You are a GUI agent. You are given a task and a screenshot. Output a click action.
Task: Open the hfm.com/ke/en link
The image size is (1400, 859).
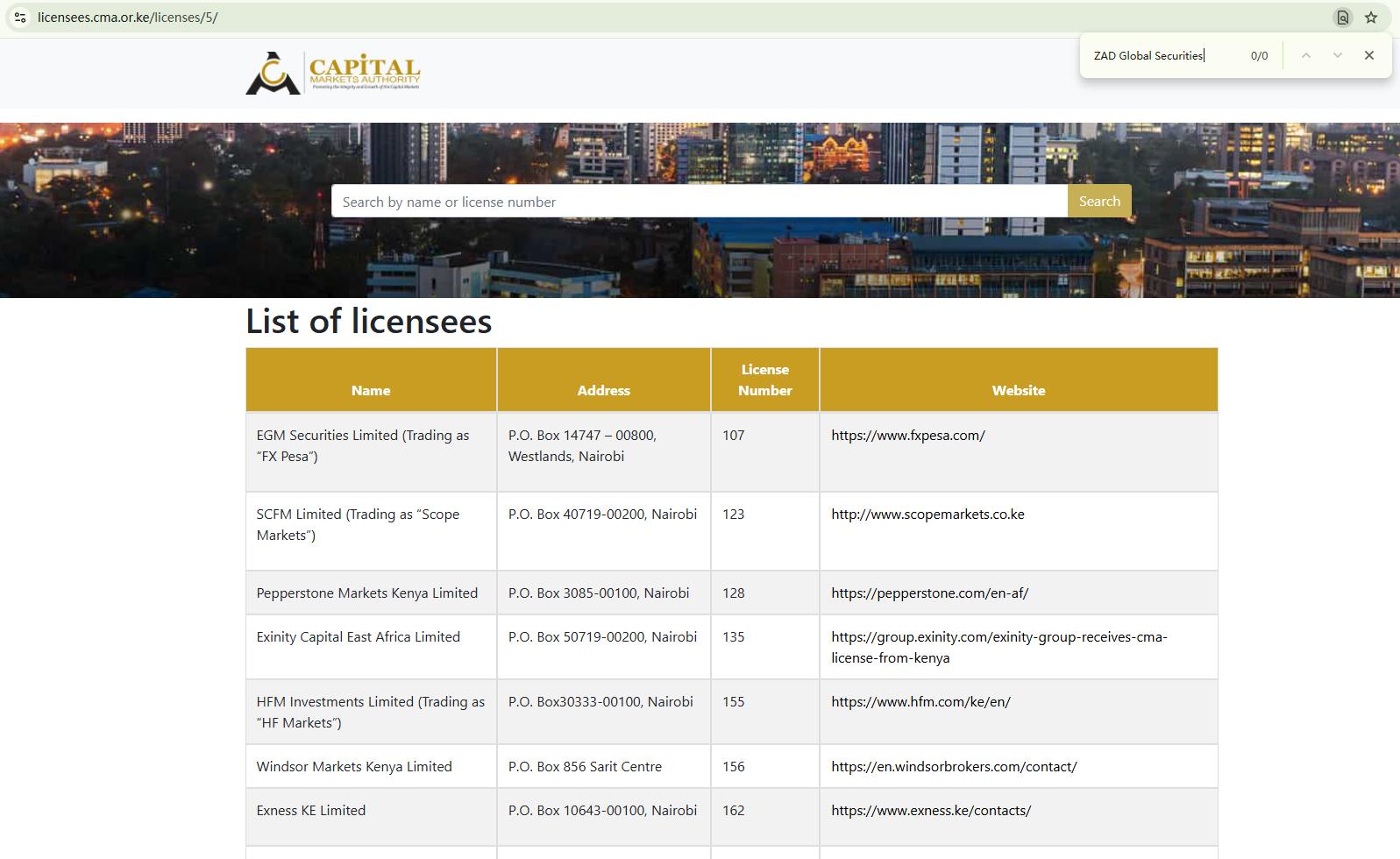pyautogui.click(x=920, y=701)
